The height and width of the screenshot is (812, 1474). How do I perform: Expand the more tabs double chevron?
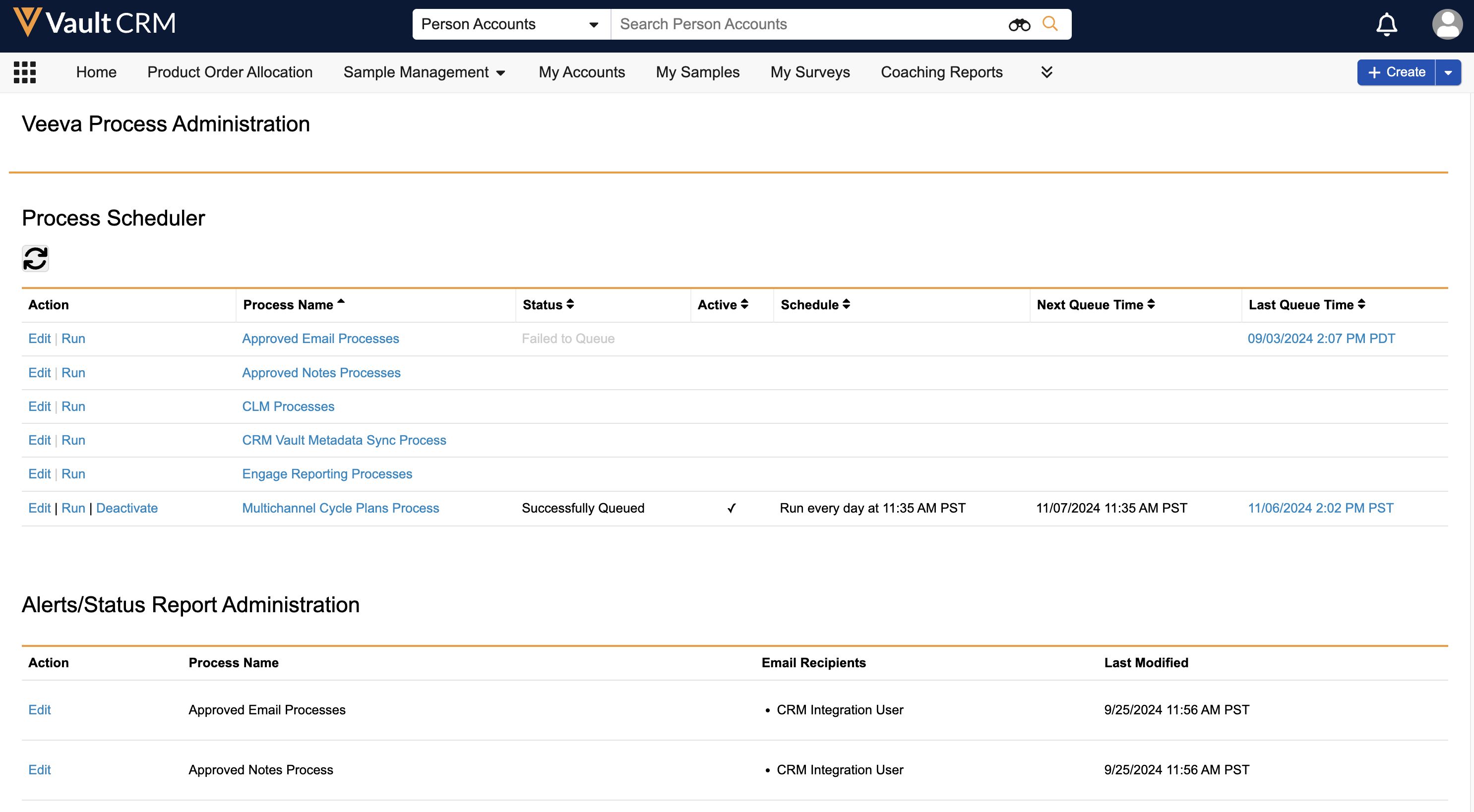tap(1046, 72)
